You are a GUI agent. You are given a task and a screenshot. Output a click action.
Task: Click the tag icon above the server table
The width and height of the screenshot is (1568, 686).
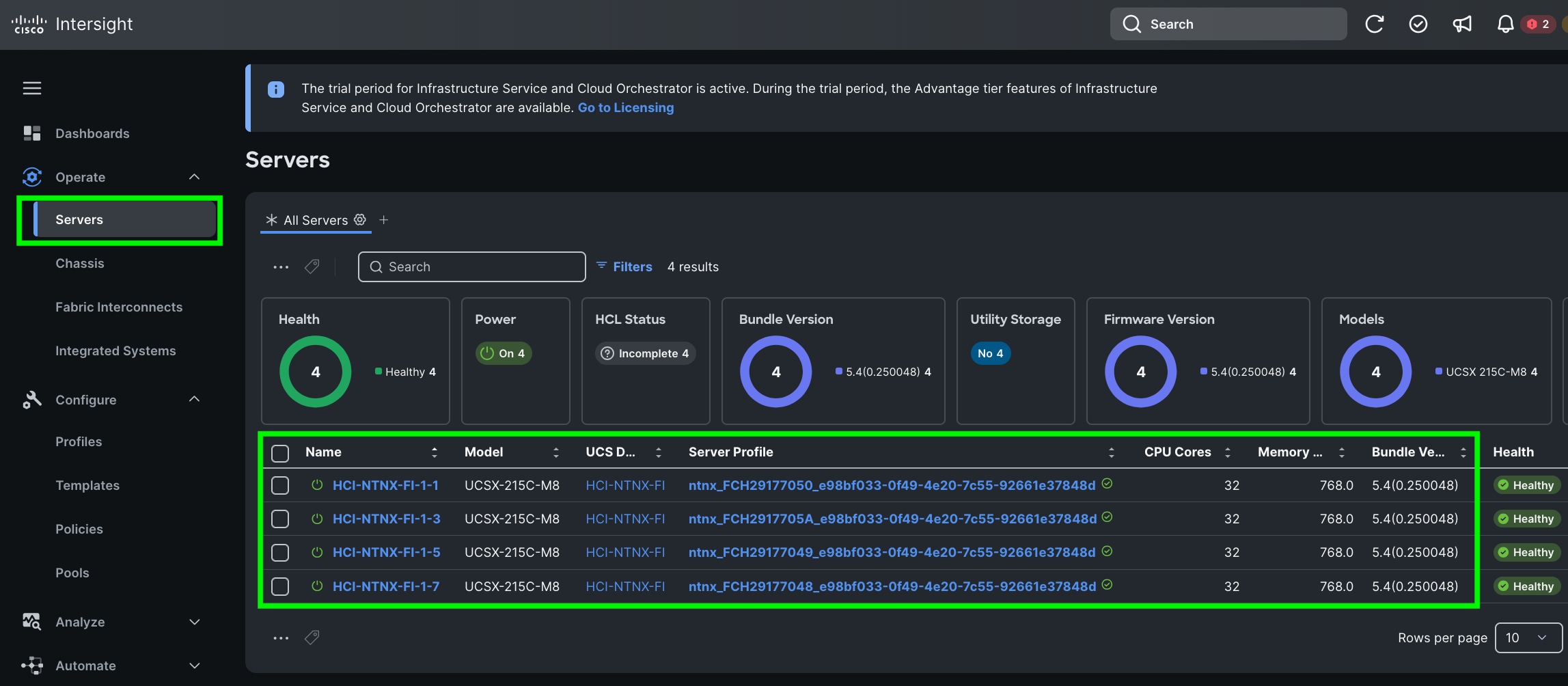click(x=312, y=266)
